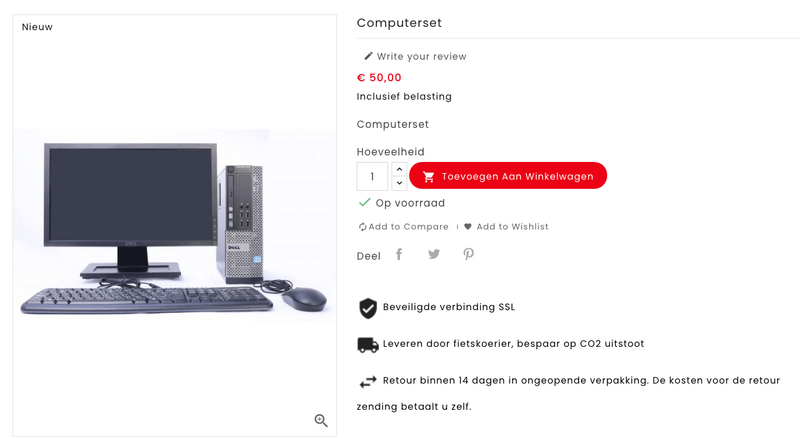Click the pencil icon beside Write your review
Image resolution: width=800 pixels, height=438 pixels.
tap(368, 56)
